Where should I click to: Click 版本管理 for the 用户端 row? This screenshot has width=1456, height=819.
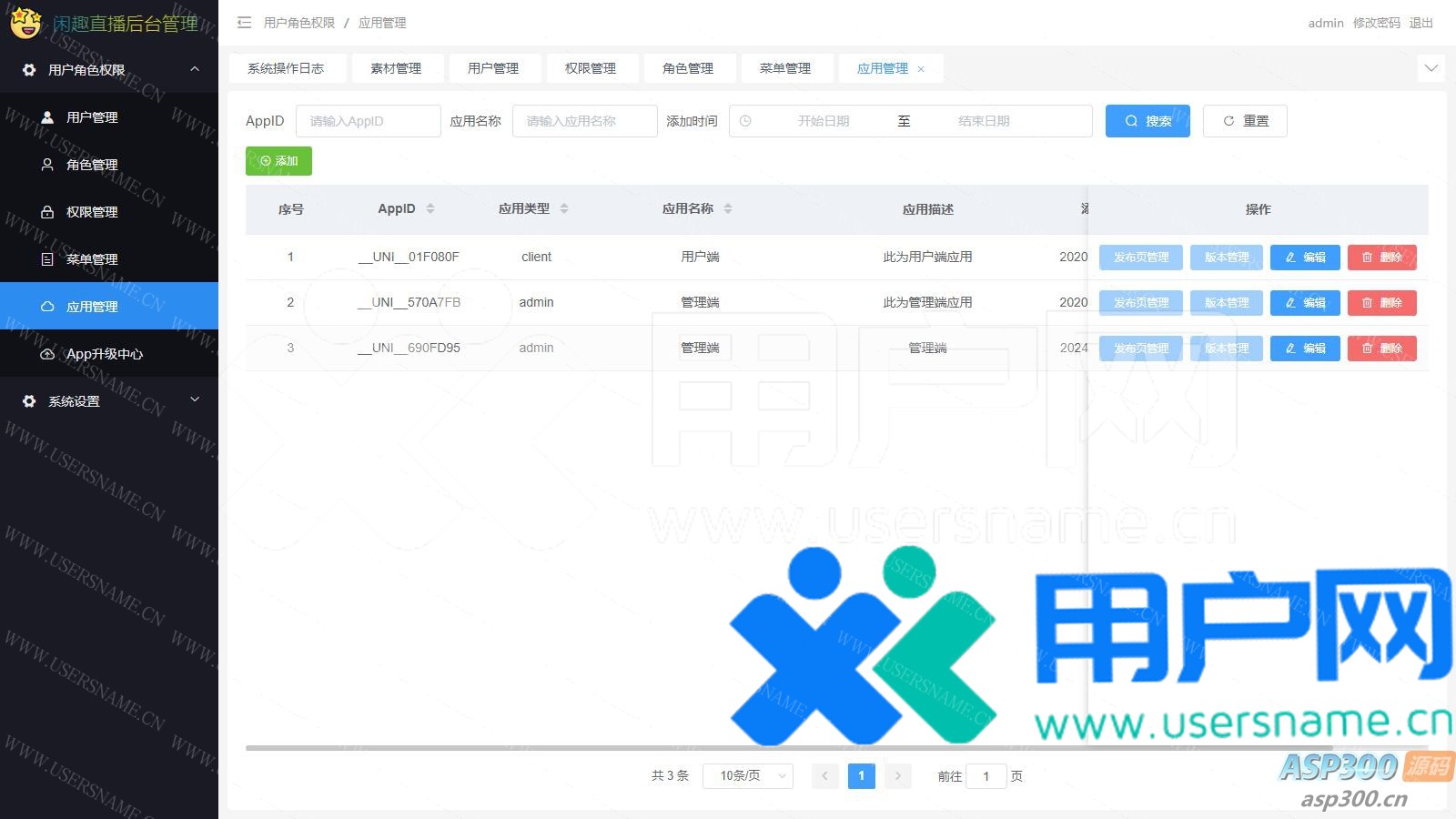tap(1227, 258)
